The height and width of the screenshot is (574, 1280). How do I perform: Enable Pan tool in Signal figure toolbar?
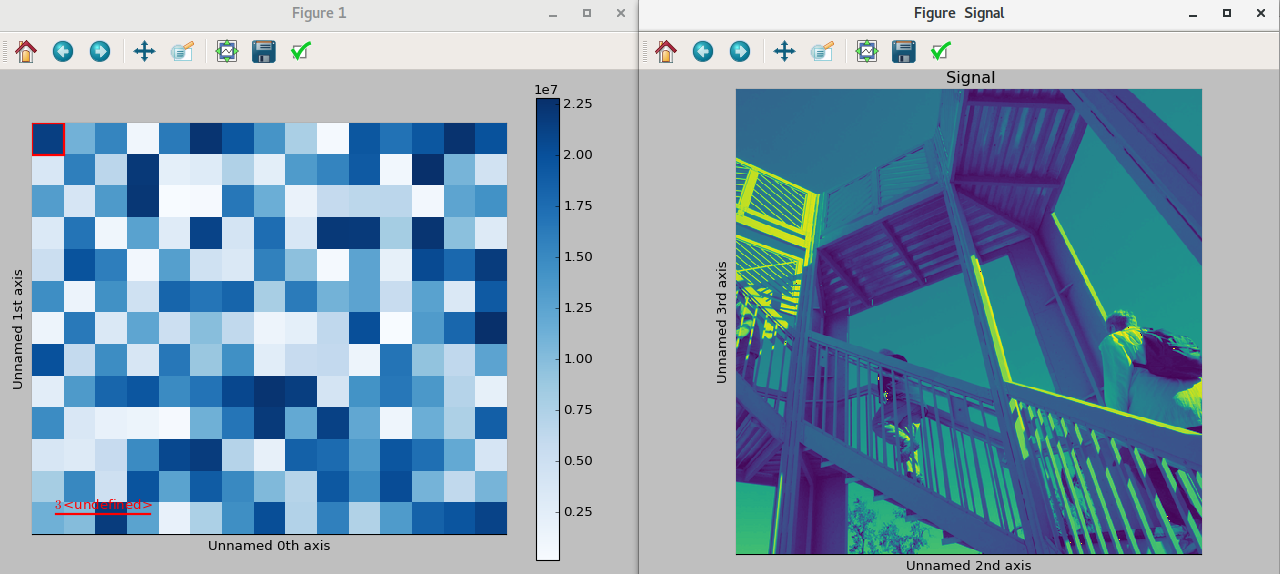(x=784, y=51)
